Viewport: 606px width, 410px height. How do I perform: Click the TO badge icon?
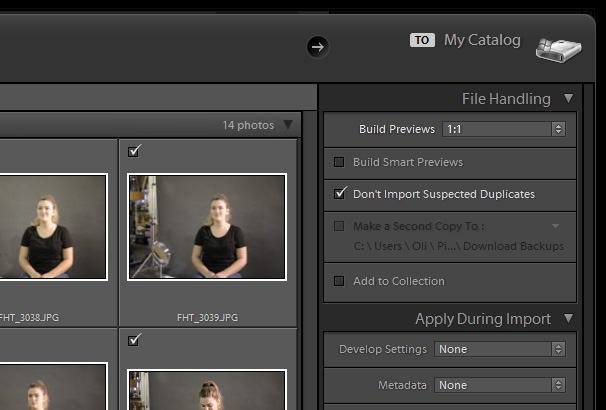coord(422,41)
